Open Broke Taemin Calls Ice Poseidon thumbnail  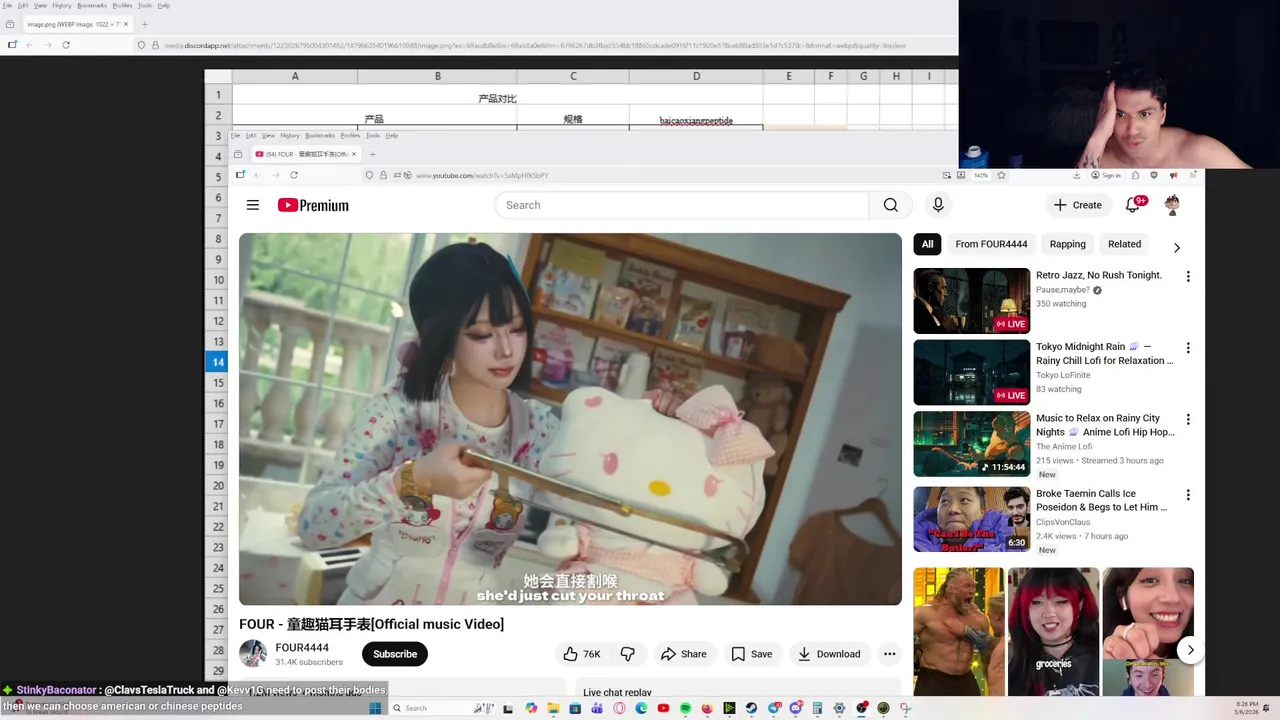(x=971, y=520)
